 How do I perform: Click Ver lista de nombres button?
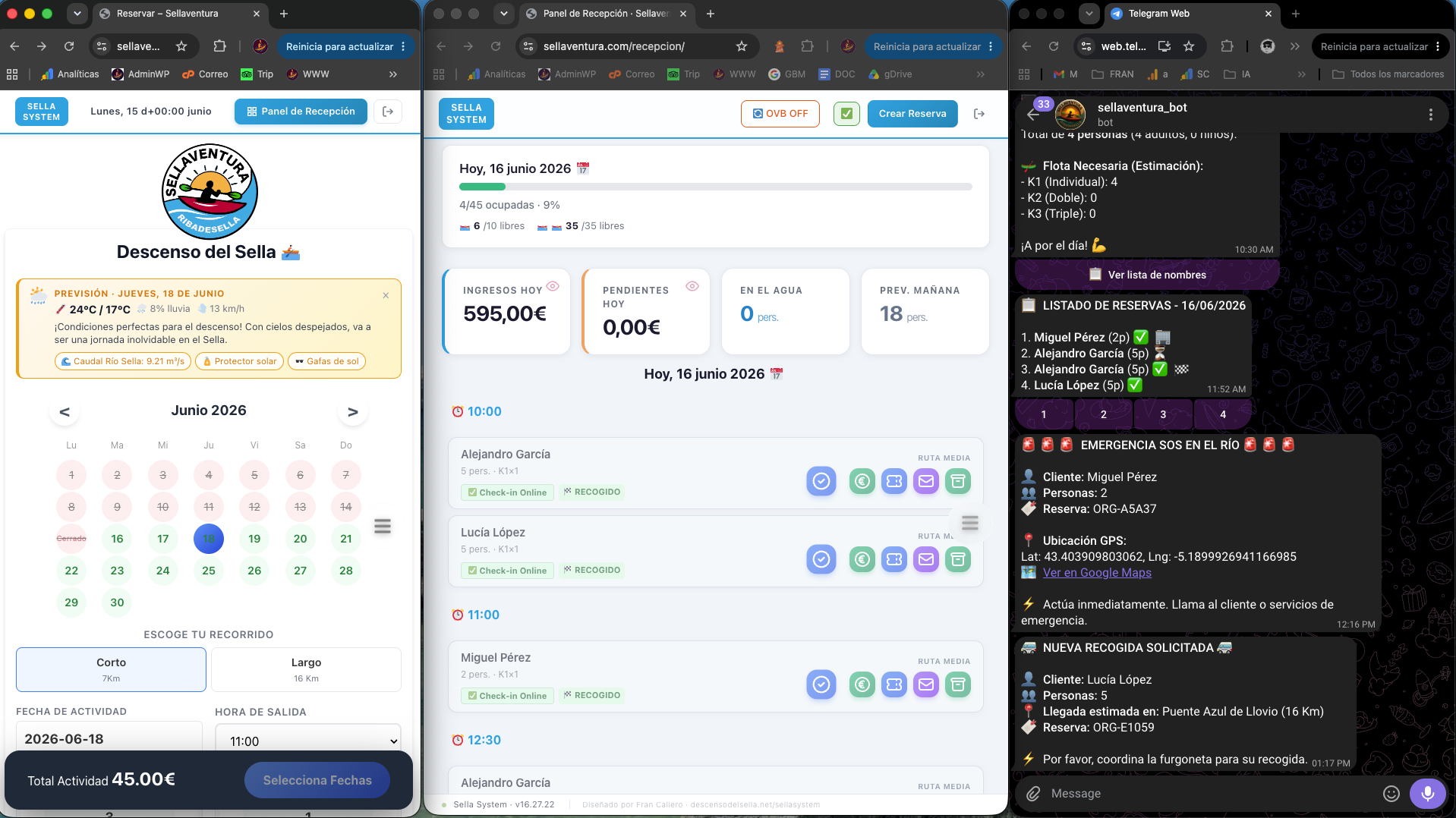point(1147,275)
